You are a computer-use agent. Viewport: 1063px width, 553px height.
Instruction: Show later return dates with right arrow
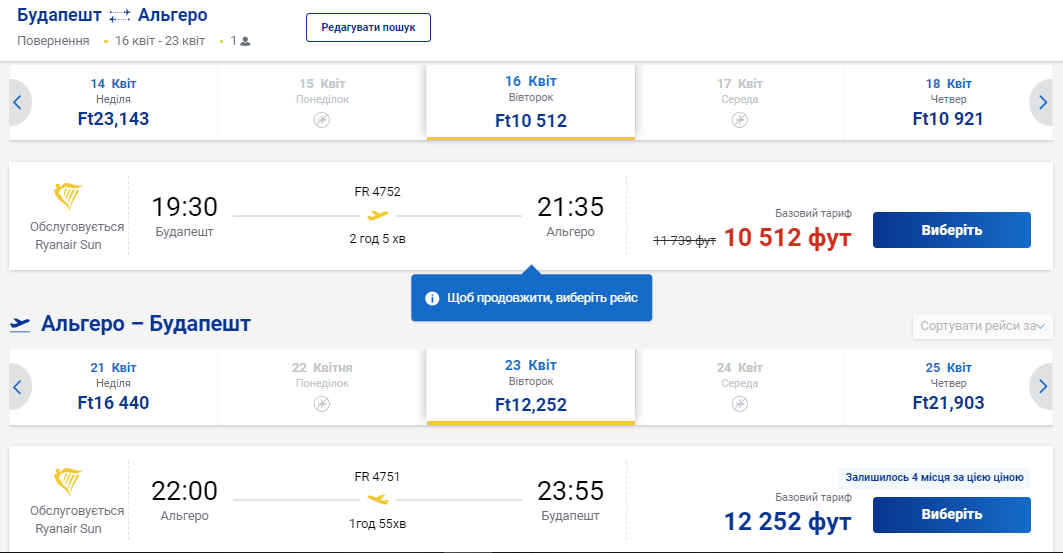(x=1043, y=386)
